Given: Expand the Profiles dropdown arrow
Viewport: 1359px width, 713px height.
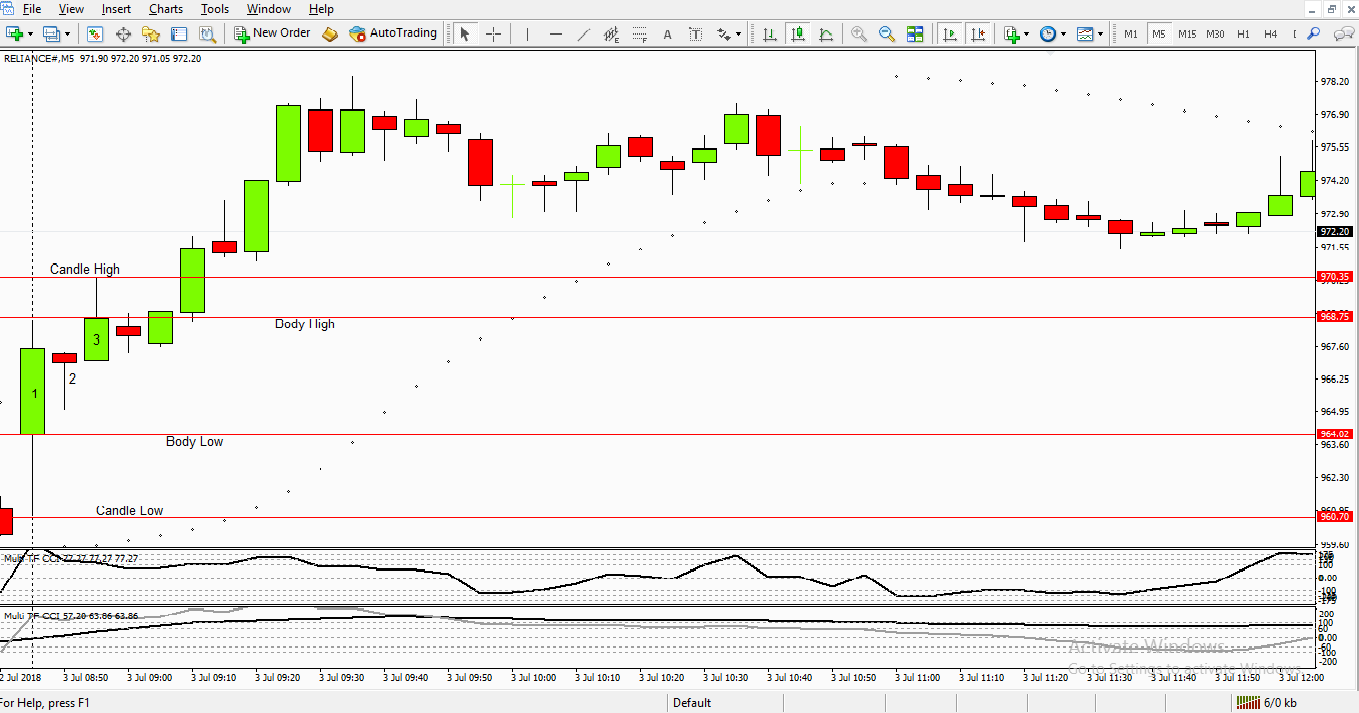Looking at the screenshot, I should pyautogui.click(x=68, y=34).
